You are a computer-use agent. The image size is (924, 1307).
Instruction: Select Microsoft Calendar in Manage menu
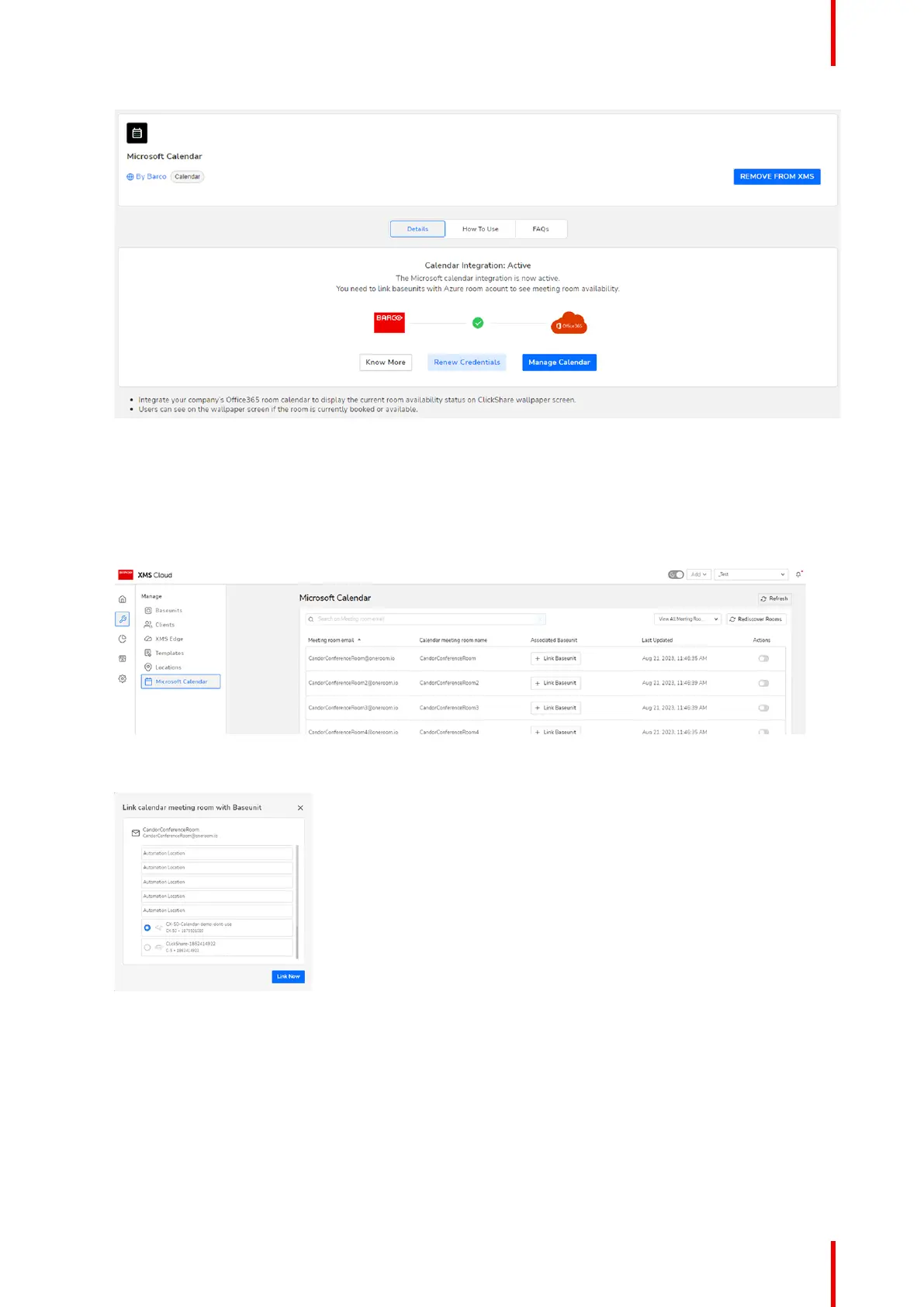tap(181, 681)
